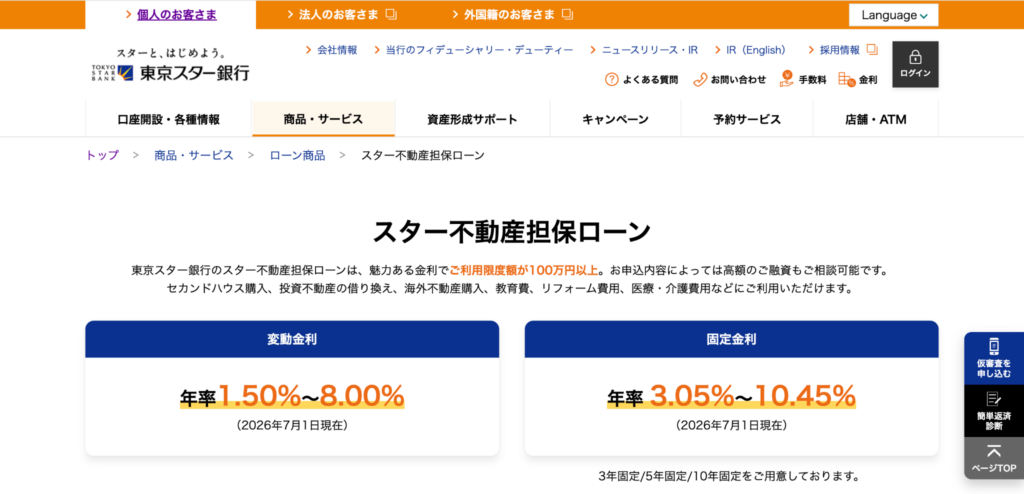Open the 店舗・ATM menu item
The image size is (1024, 494).
[x=876, y=119]
